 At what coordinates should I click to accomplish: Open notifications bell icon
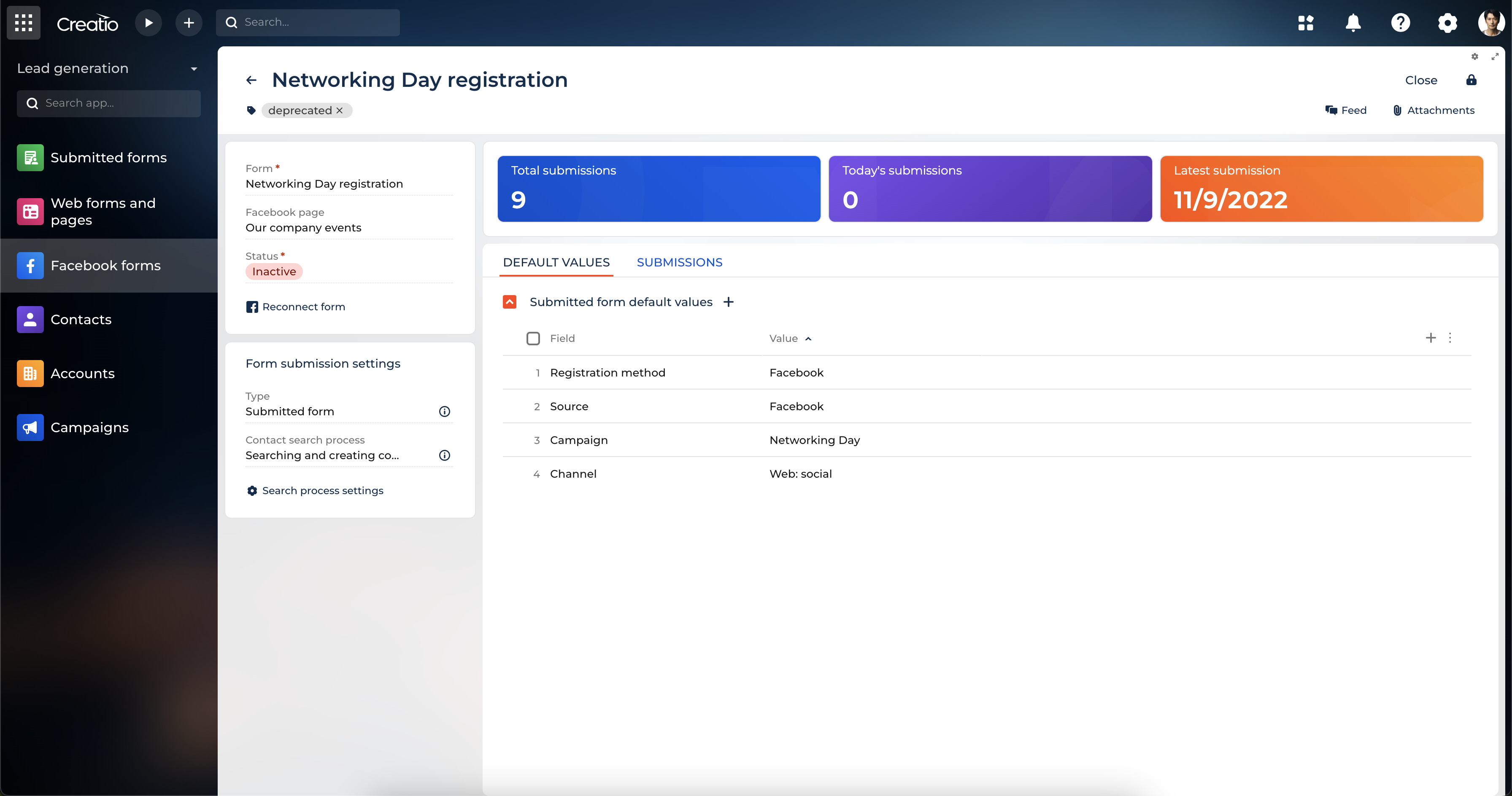click(1353, 23)
